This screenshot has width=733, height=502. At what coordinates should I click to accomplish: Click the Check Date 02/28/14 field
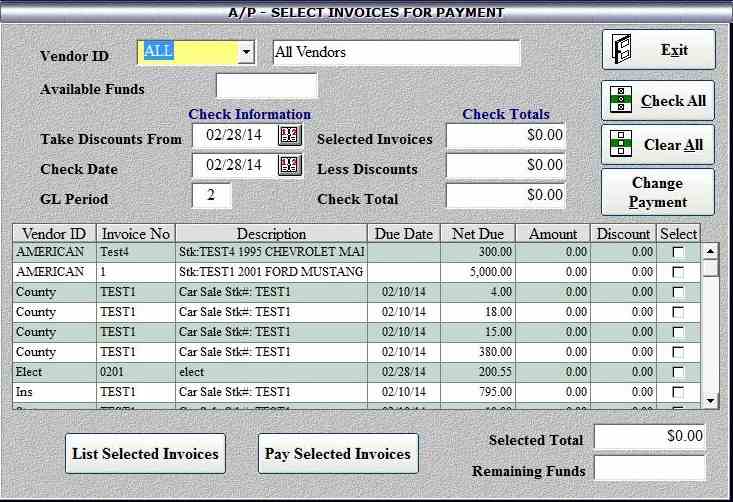tap(234, 165)
